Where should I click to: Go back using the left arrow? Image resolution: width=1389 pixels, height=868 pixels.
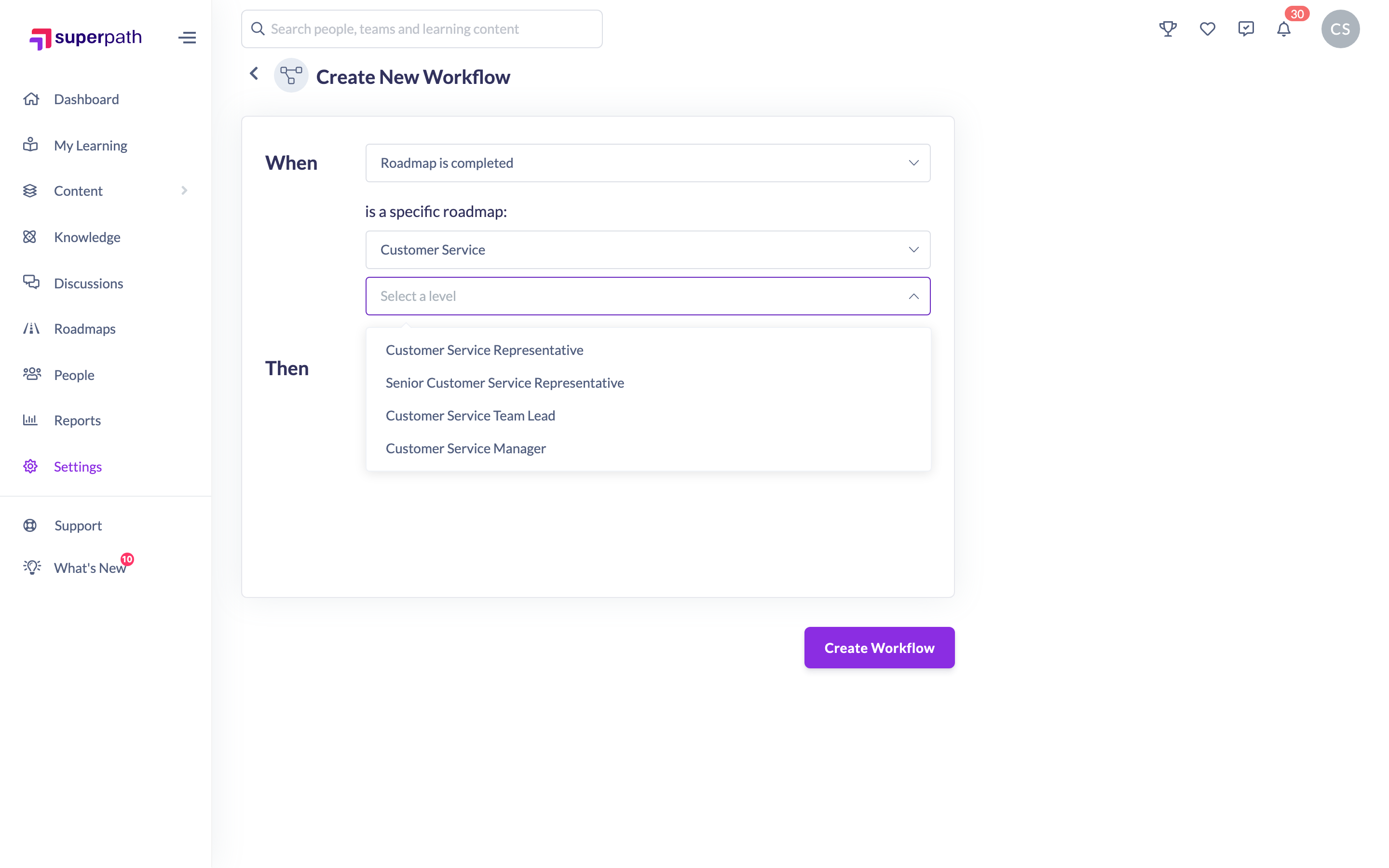[254, 73]
